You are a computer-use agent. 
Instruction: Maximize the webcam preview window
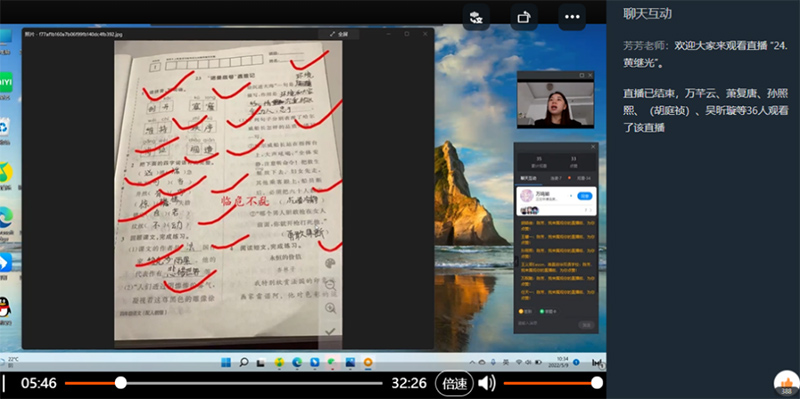point(582,75)
